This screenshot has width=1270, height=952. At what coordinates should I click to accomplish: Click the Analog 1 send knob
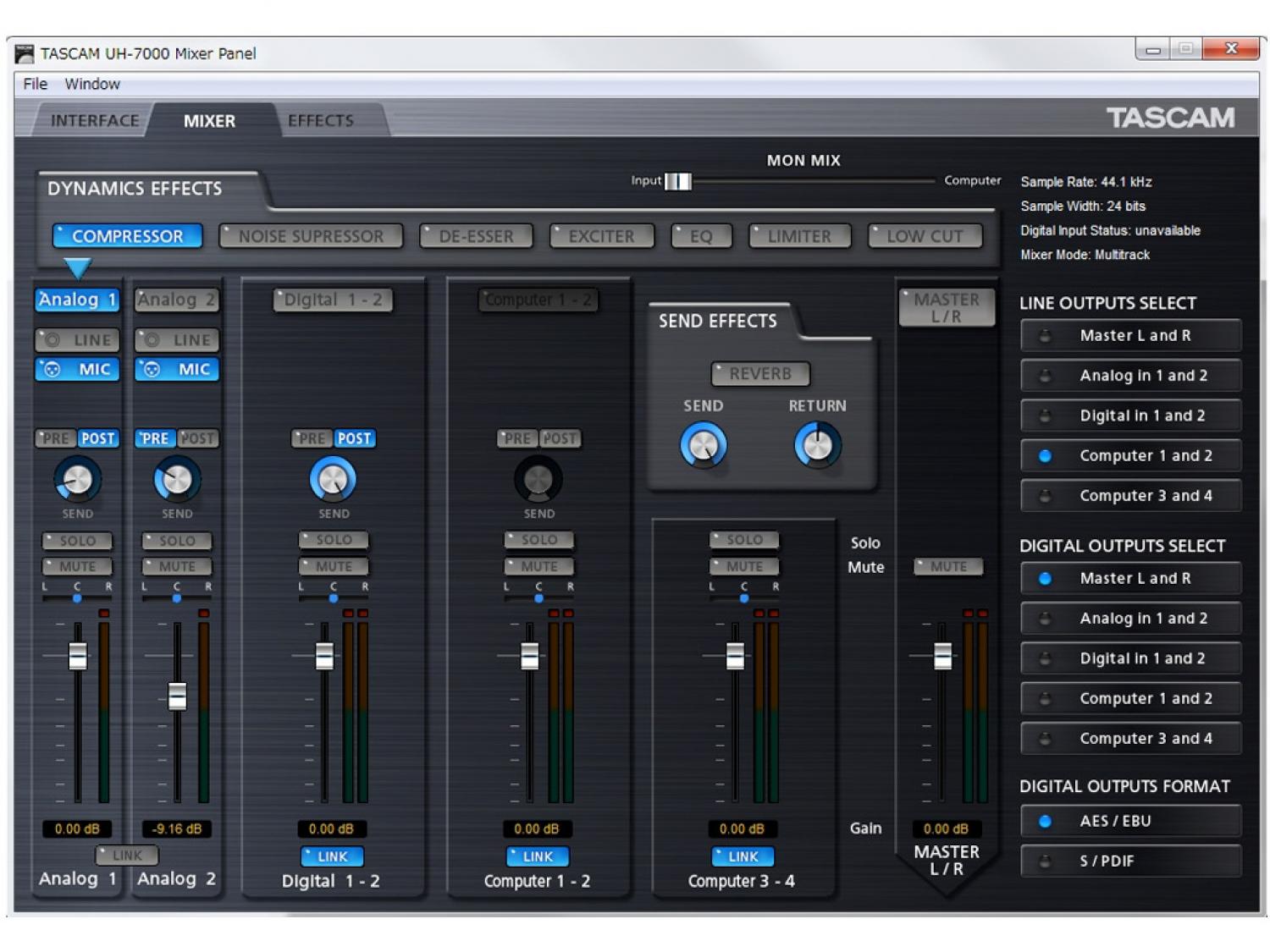point(77,480)
